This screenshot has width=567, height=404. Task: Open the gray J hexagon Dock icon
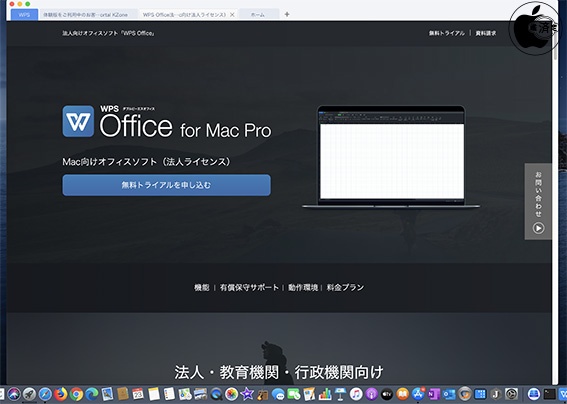tap(496, 394)
